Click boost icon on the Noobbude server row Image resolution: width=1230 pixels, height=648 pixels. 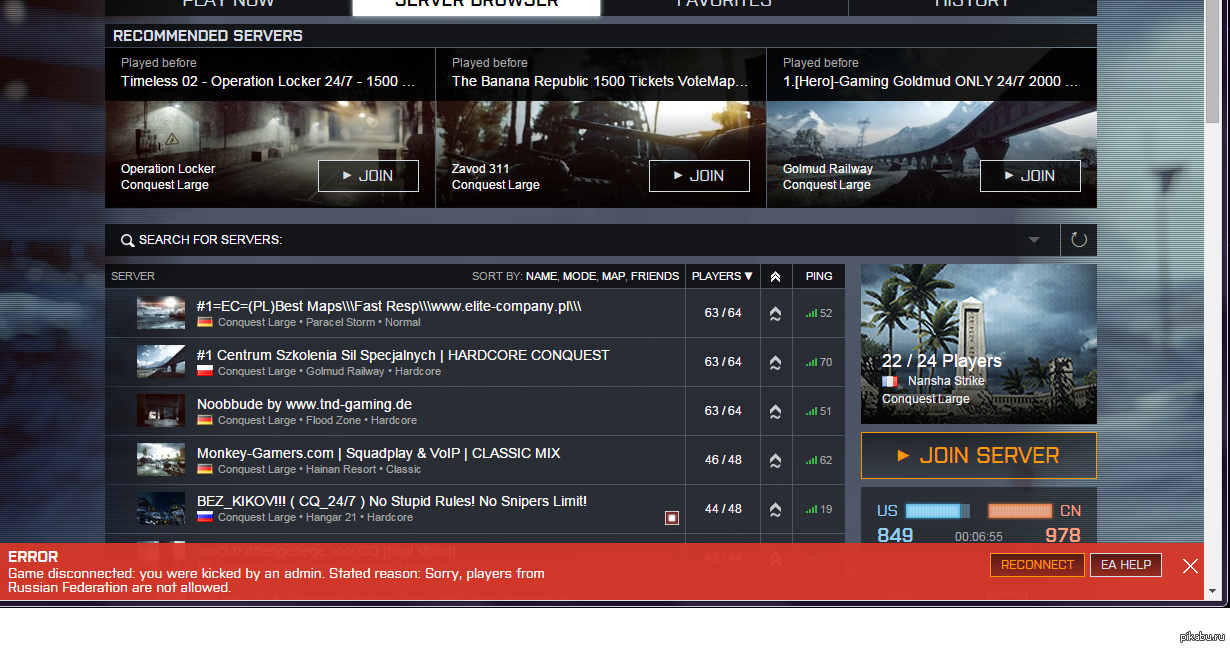776,411
